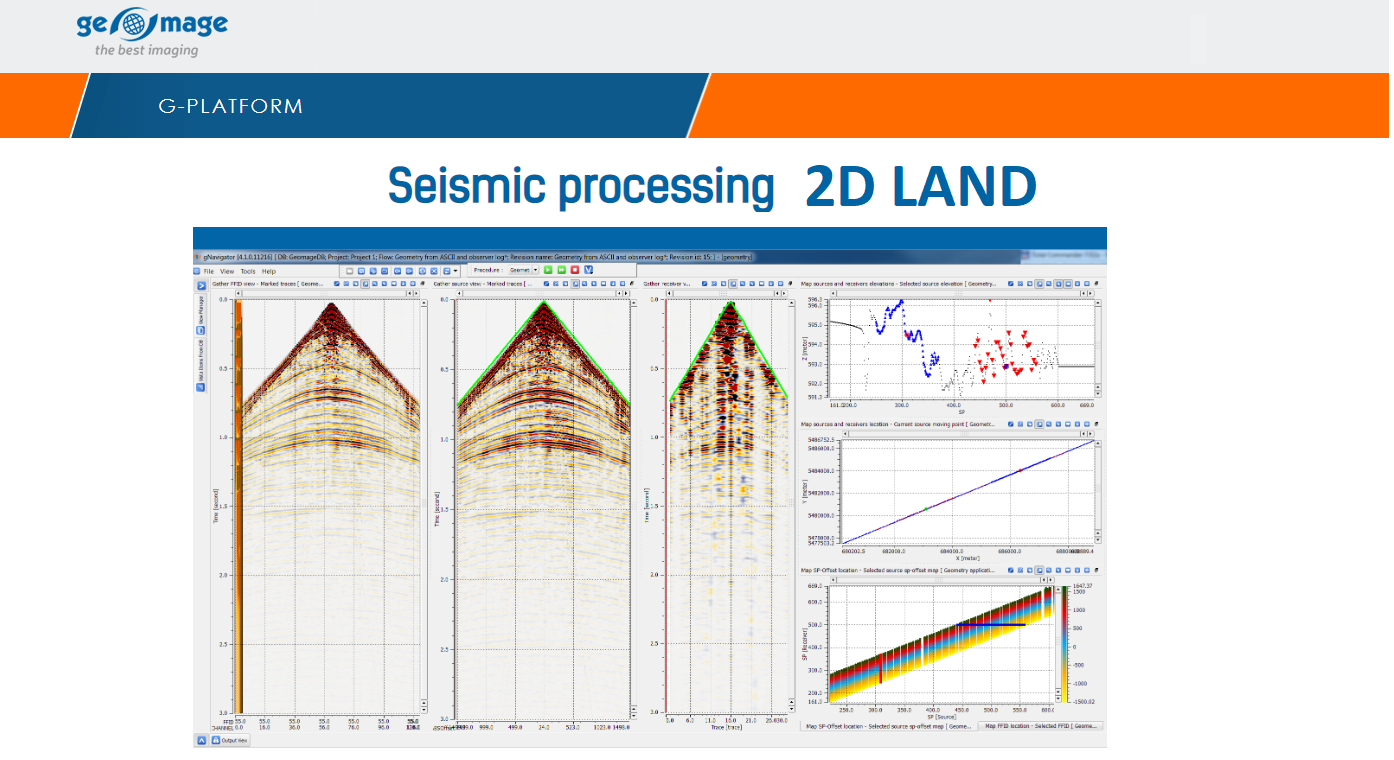Screen dimensions: 1394x760
Task: Click the Gather FFID view panel title
Action: [x=268, y=284]
